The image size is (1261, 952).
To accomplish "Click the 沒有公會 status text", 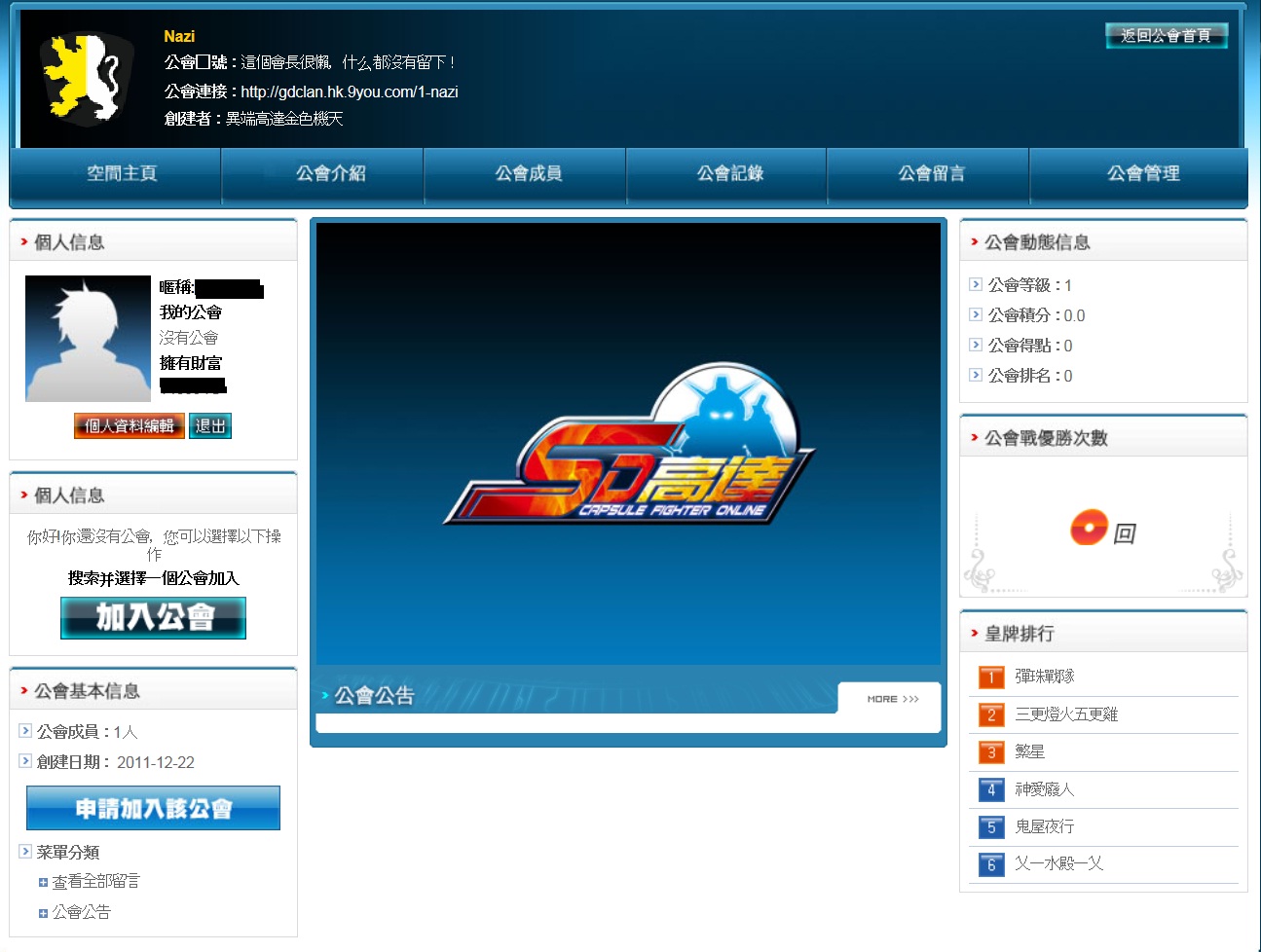I will point(189,338).
